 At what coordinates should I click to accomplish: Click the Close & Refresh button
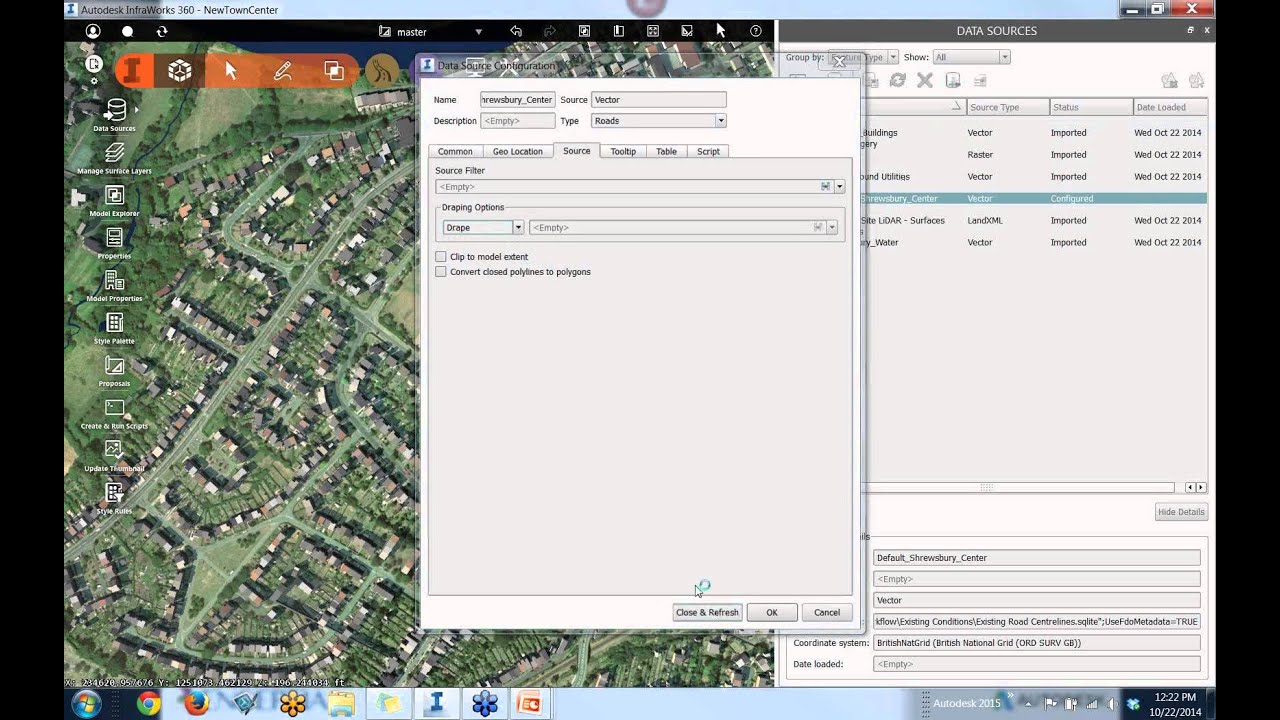pyautogui.click(x=707, y=612)
